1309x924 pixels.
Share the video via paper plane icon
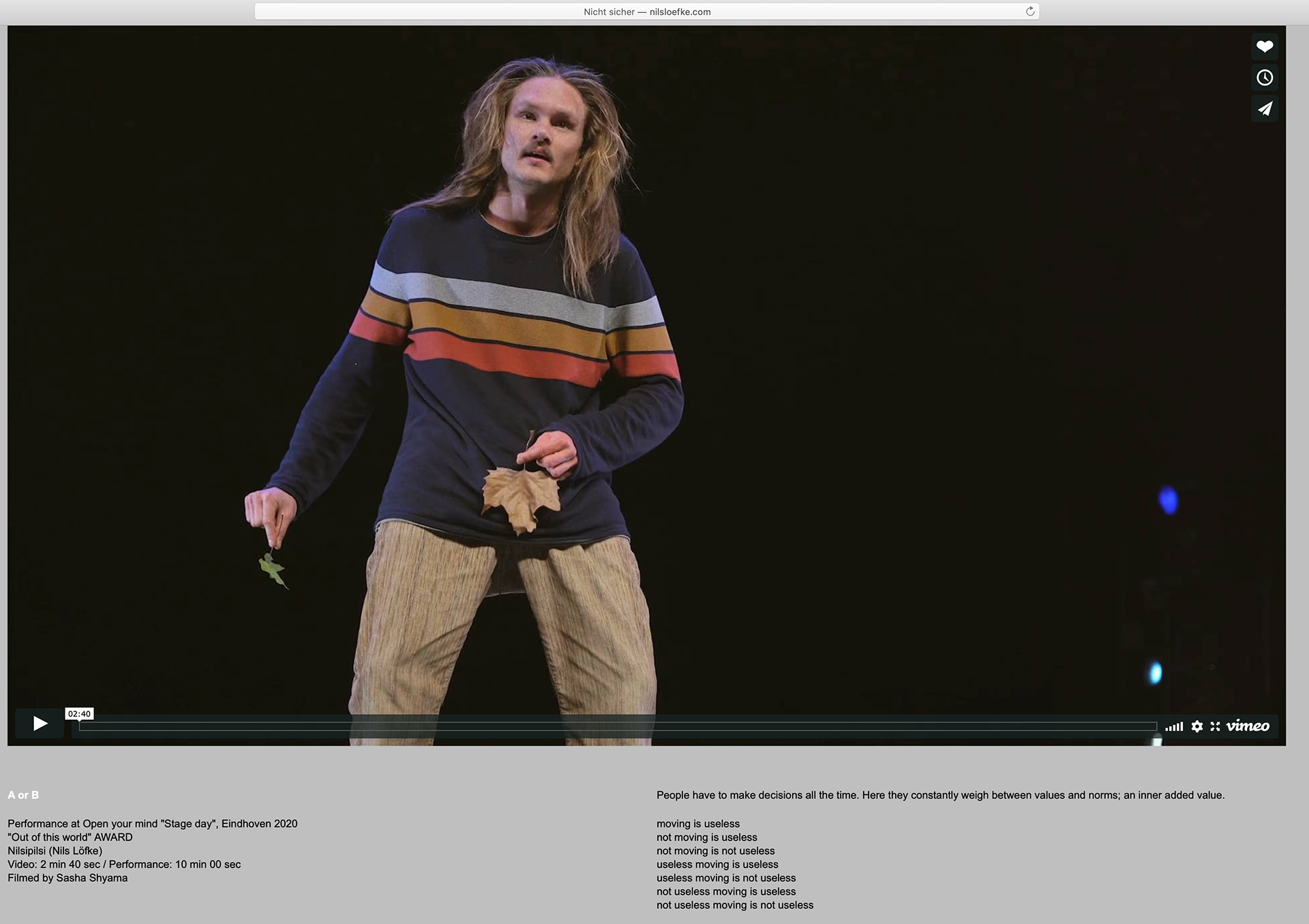[x=1264, y=109]
